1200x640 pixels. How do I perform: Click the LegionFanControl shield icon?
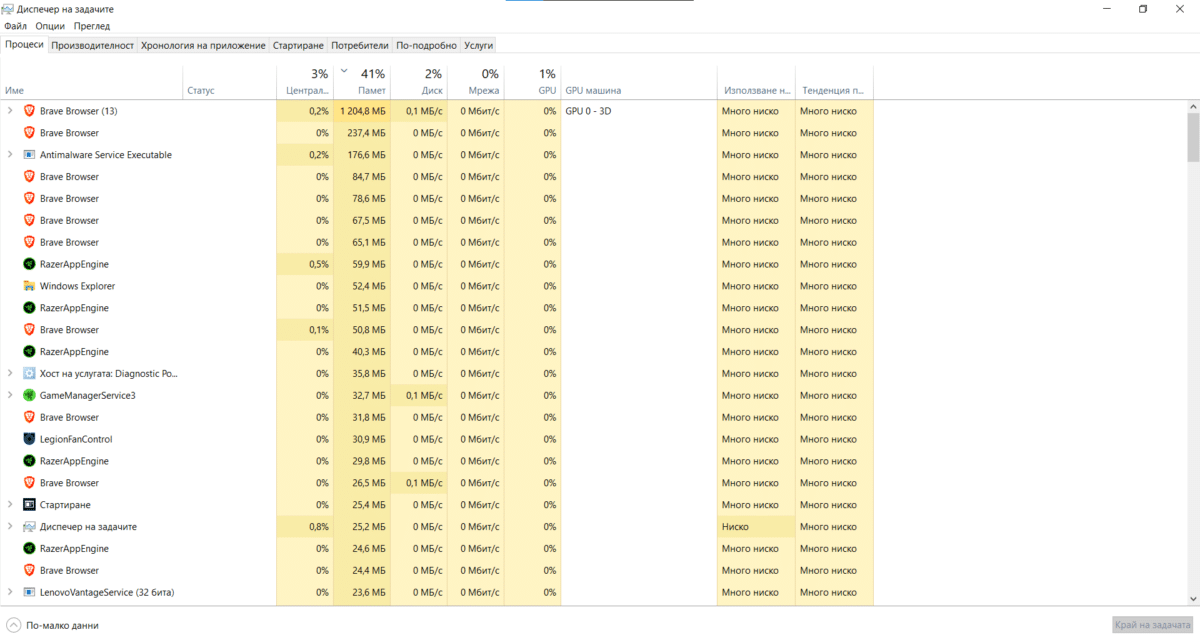point(29,439)
